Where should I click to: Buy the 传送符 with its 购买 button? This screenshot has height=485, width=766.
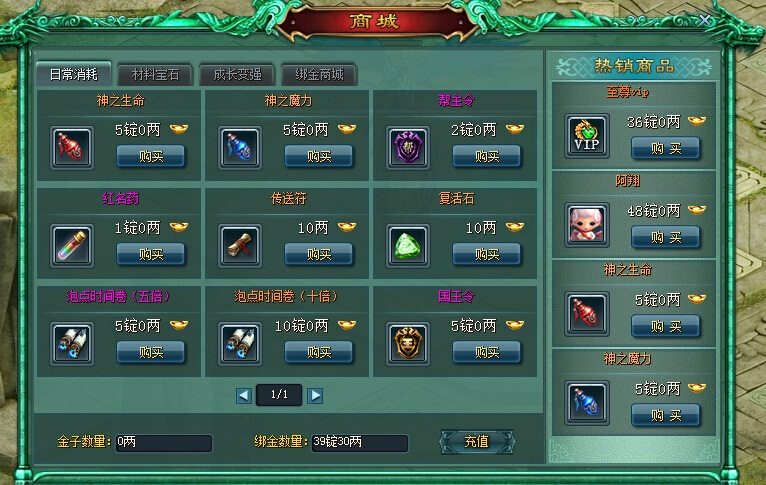319,254
